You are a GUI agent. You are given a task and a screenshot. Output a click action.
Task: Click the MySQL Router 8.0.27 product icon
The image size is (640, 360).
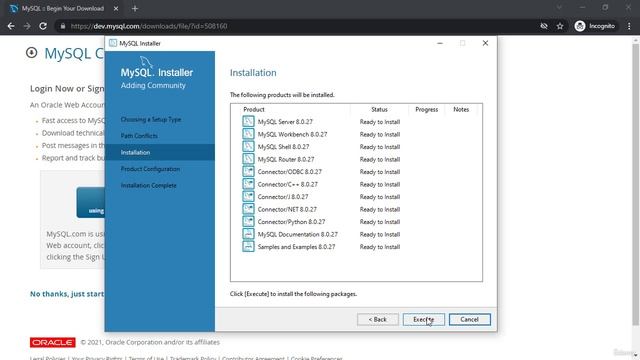[x=248, y=159]
